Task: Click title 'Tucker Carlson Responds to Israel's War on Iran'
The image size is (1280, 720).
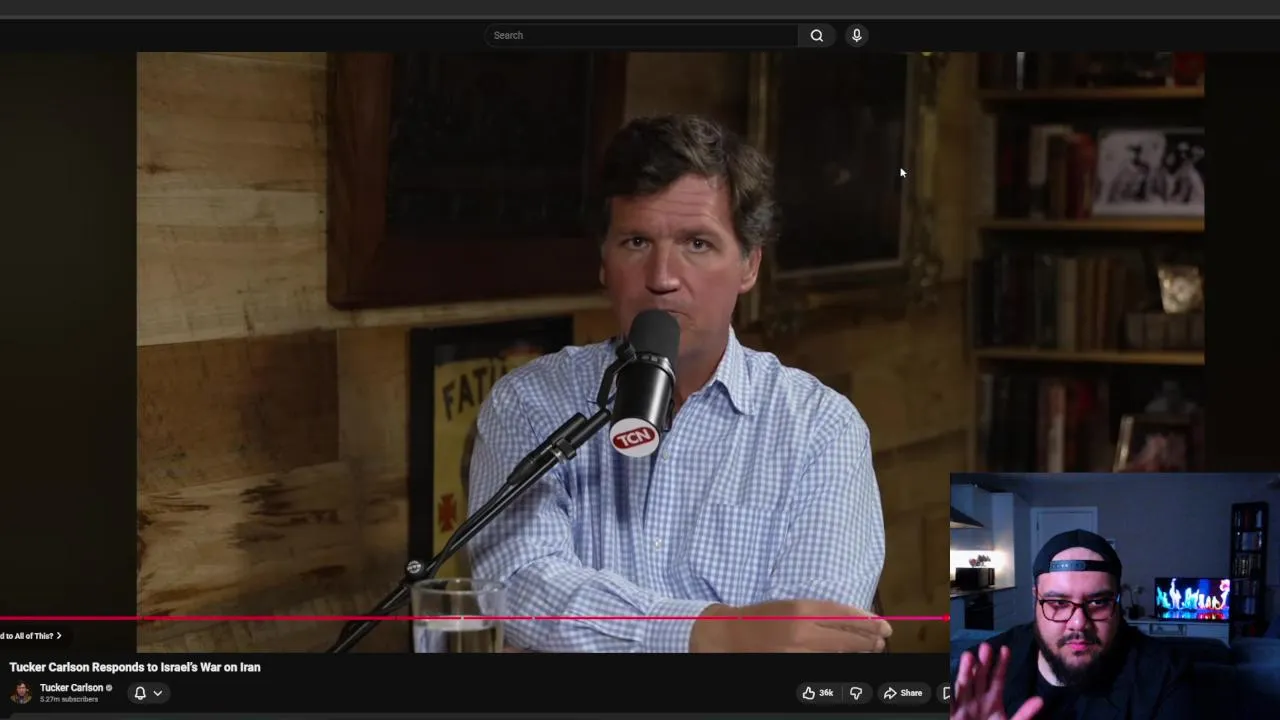Action: [135, 667]
